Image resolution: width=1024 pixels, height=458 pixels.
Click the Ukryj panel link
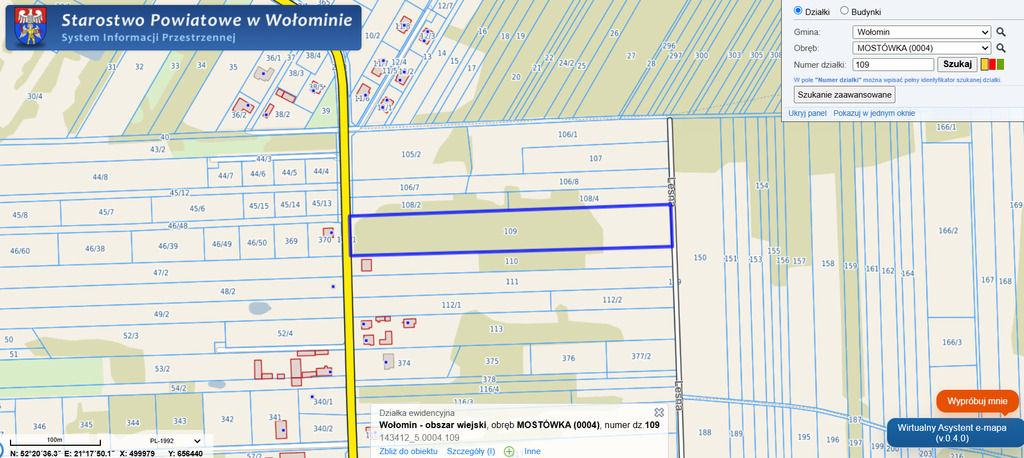point(807,113)
